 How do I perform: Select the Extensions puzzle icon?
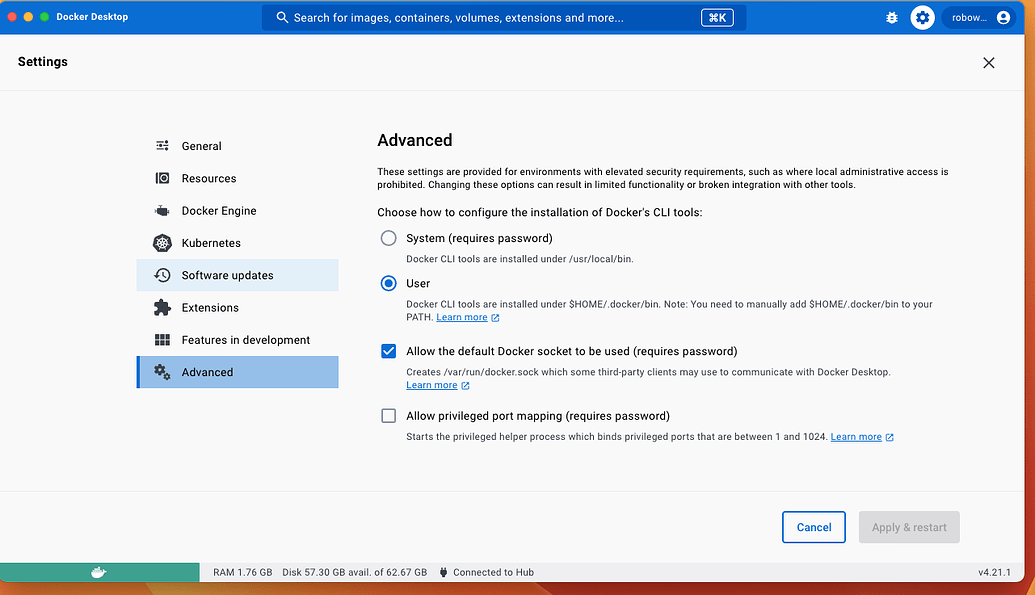(162, 307)
